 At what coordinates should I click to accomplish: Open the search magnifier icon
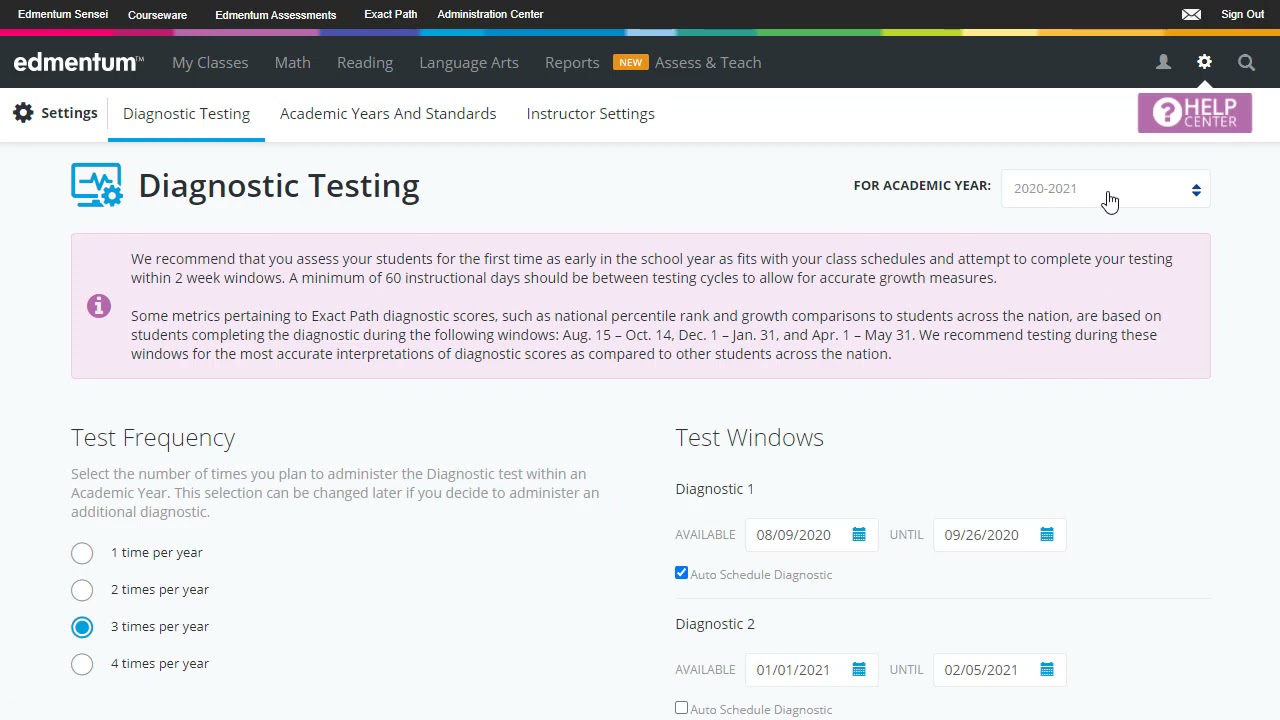(x=1246, y=62)
